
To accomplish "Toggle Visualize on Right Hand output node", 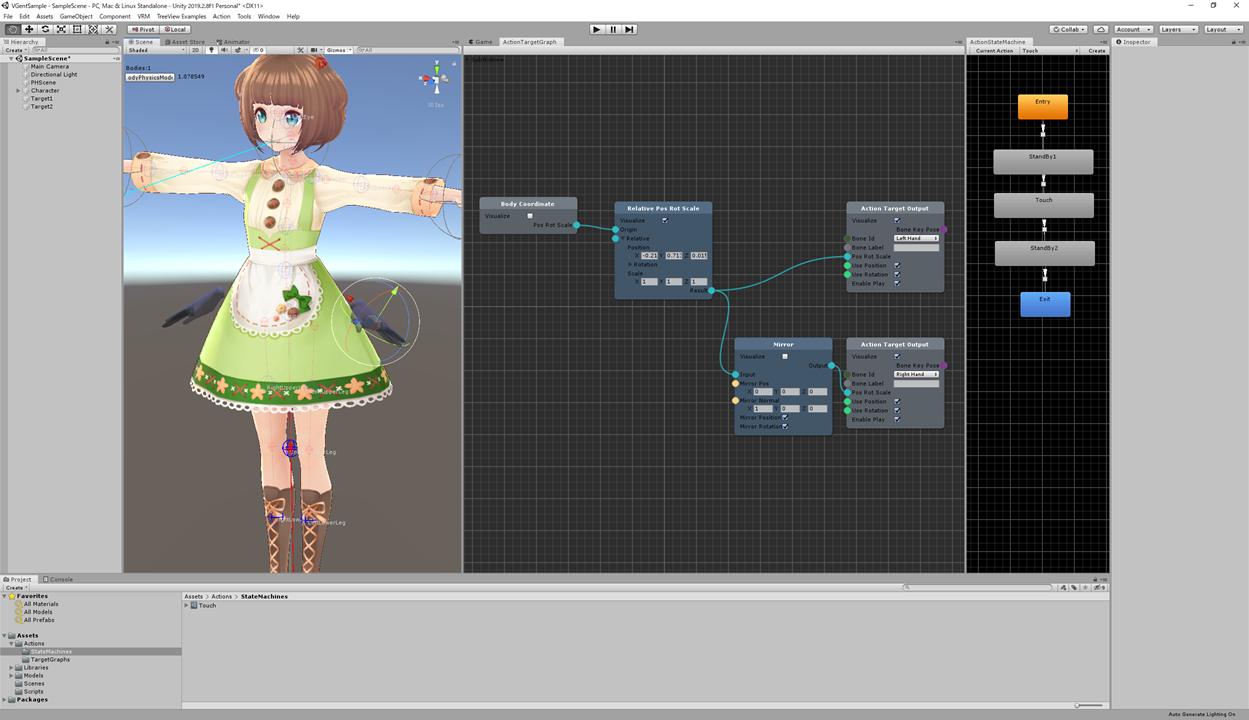I will coord(897,356).
